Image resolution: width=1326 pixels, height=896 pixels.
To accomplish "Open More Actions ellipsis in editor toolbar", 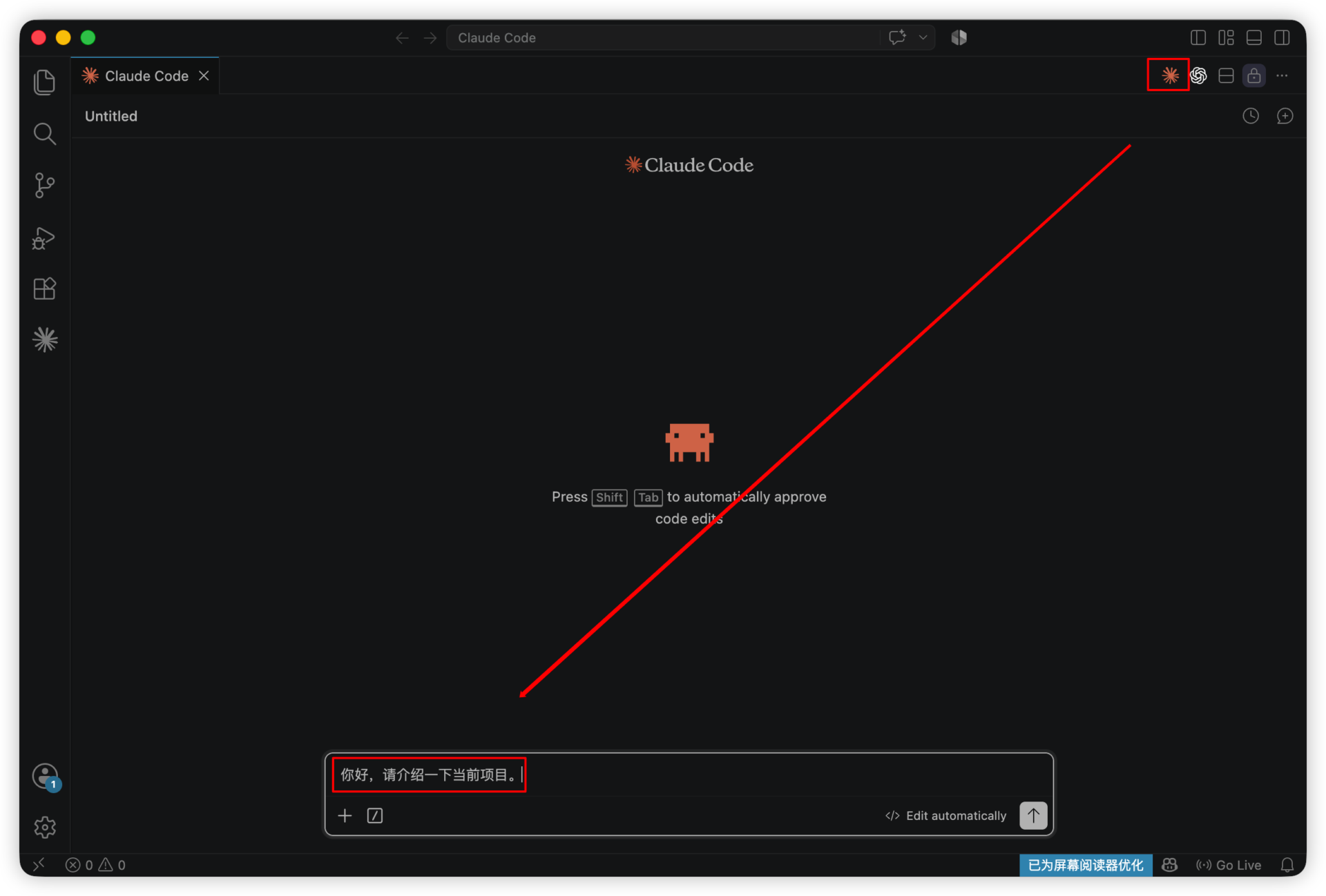I will click(1282, 75).
